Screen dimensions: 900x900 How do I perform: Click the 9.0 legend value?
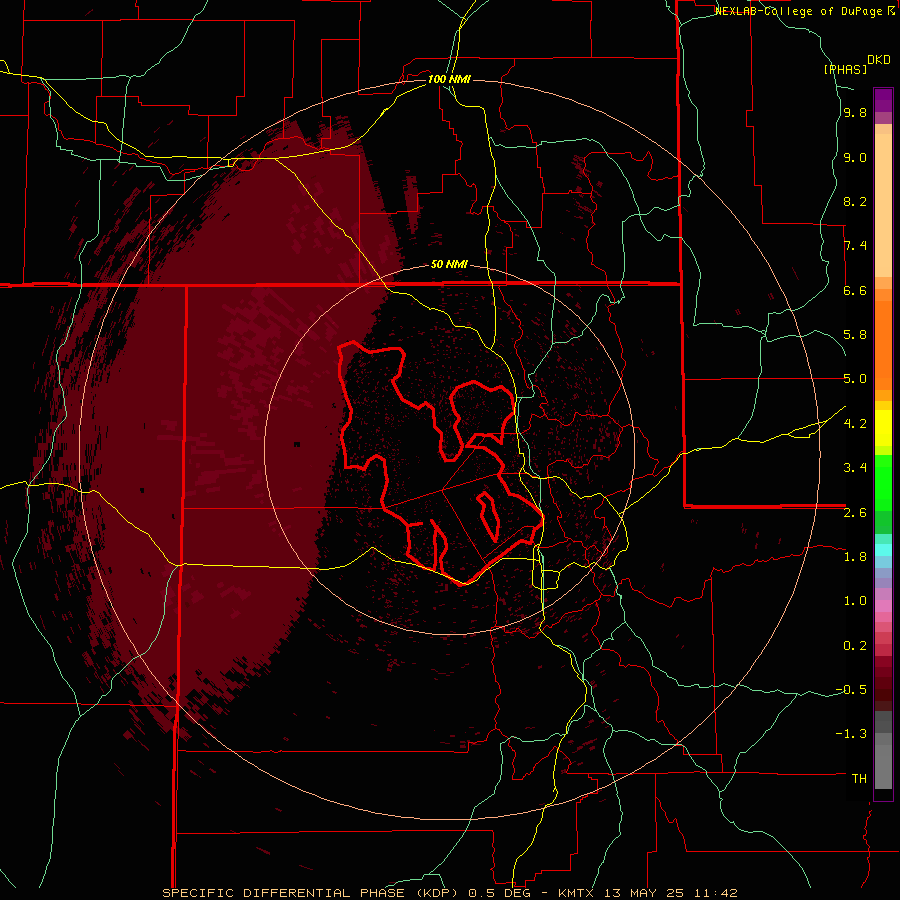[855, 158]
